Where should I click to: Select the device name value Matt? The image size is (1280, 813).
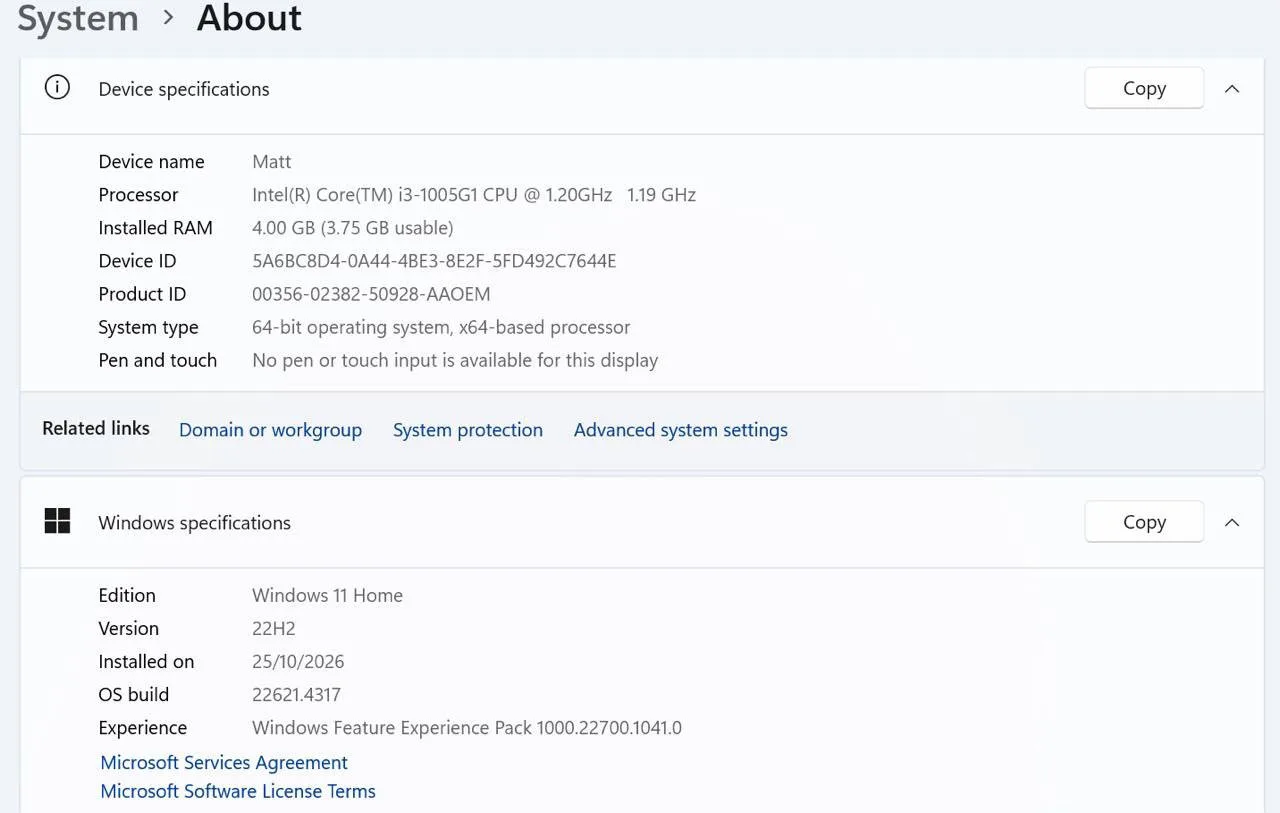[272, 162]
